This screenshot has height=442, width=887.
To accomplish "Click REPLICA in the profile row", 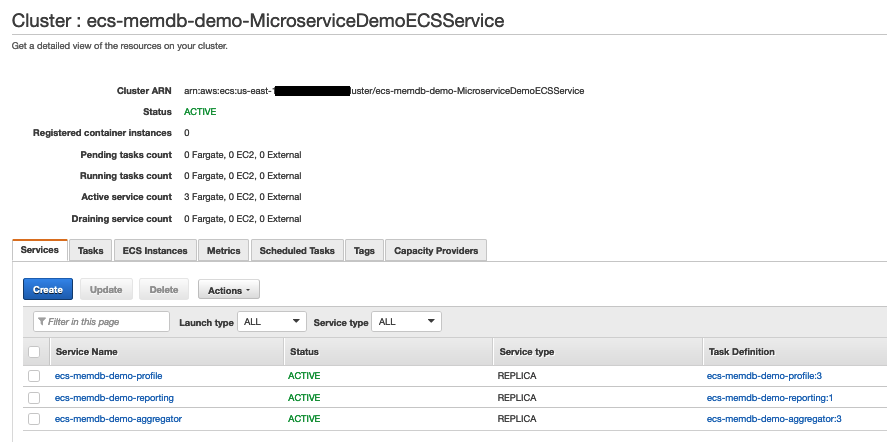I will (x=517, y=376).
